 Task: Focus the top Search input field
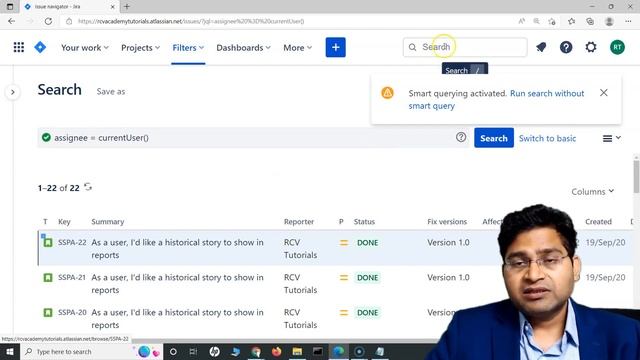click(x=465, y=47)
